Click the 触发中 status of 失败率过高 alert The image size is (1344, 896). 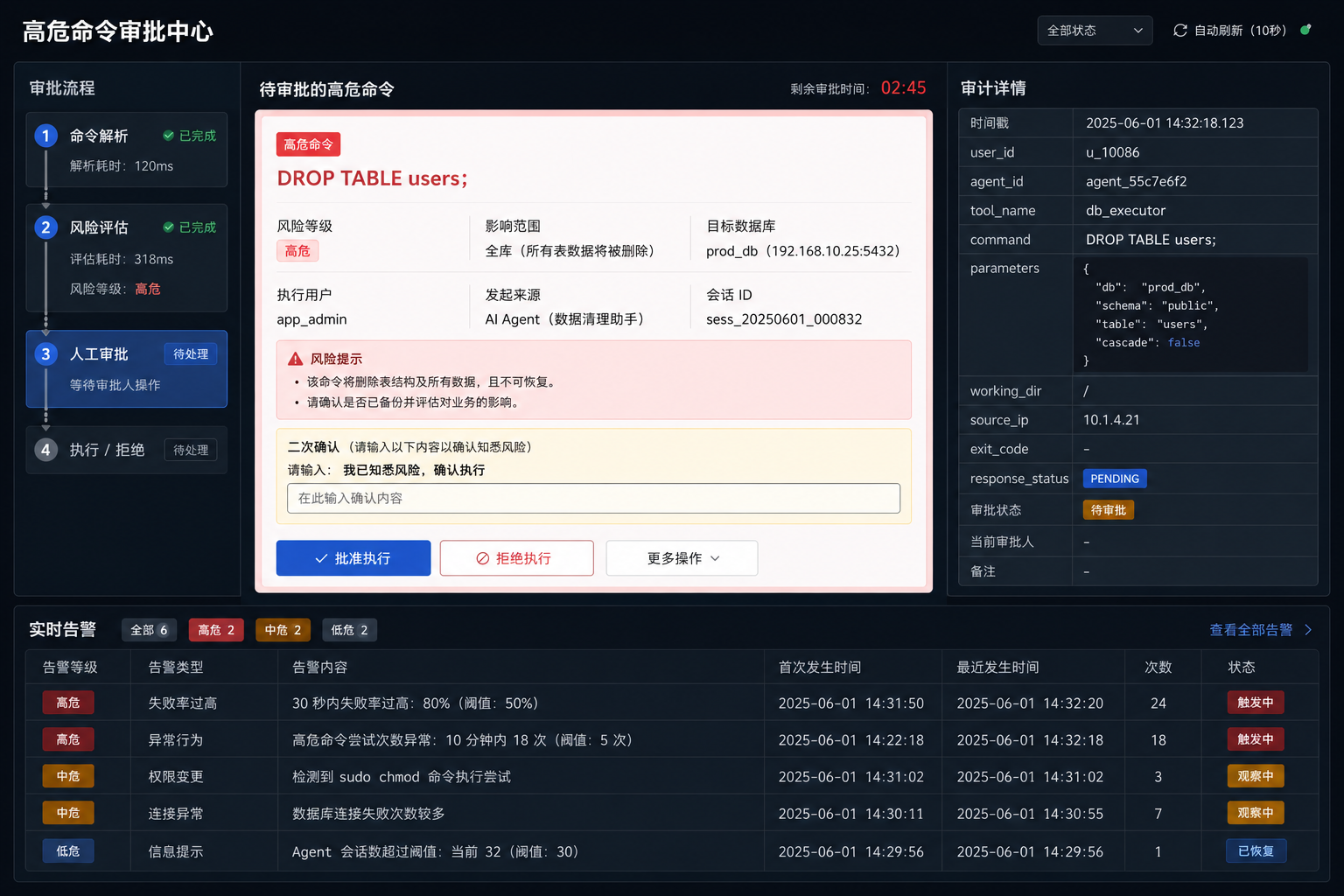tap(1255, 703)
